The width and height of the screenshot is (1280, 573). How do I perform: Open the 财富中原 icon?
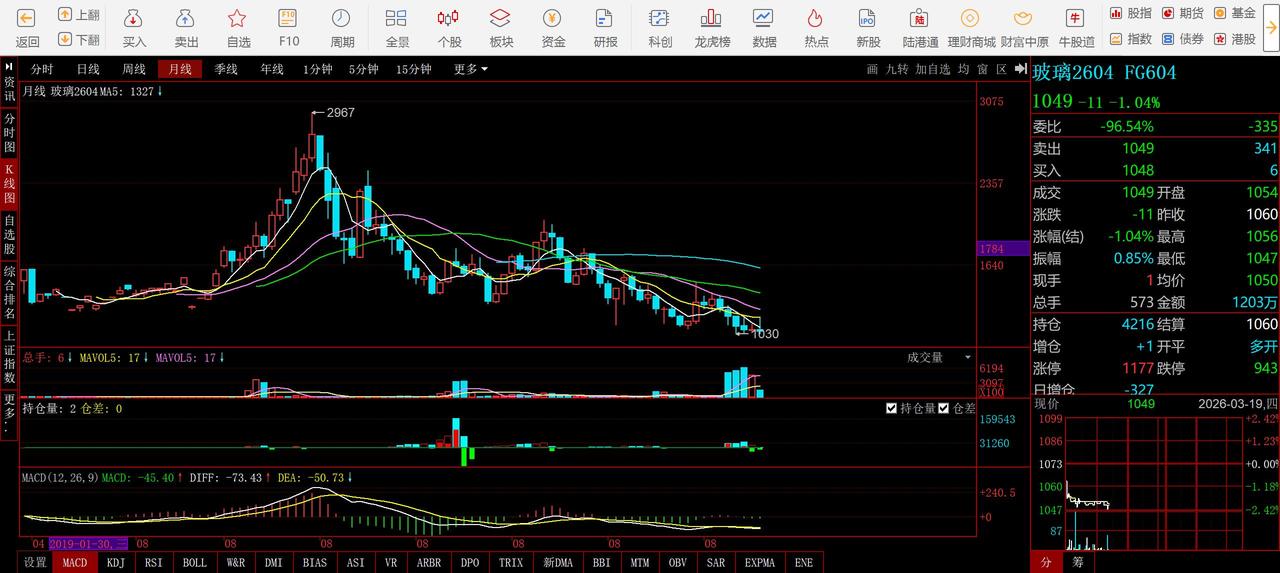click(1024, 18)
